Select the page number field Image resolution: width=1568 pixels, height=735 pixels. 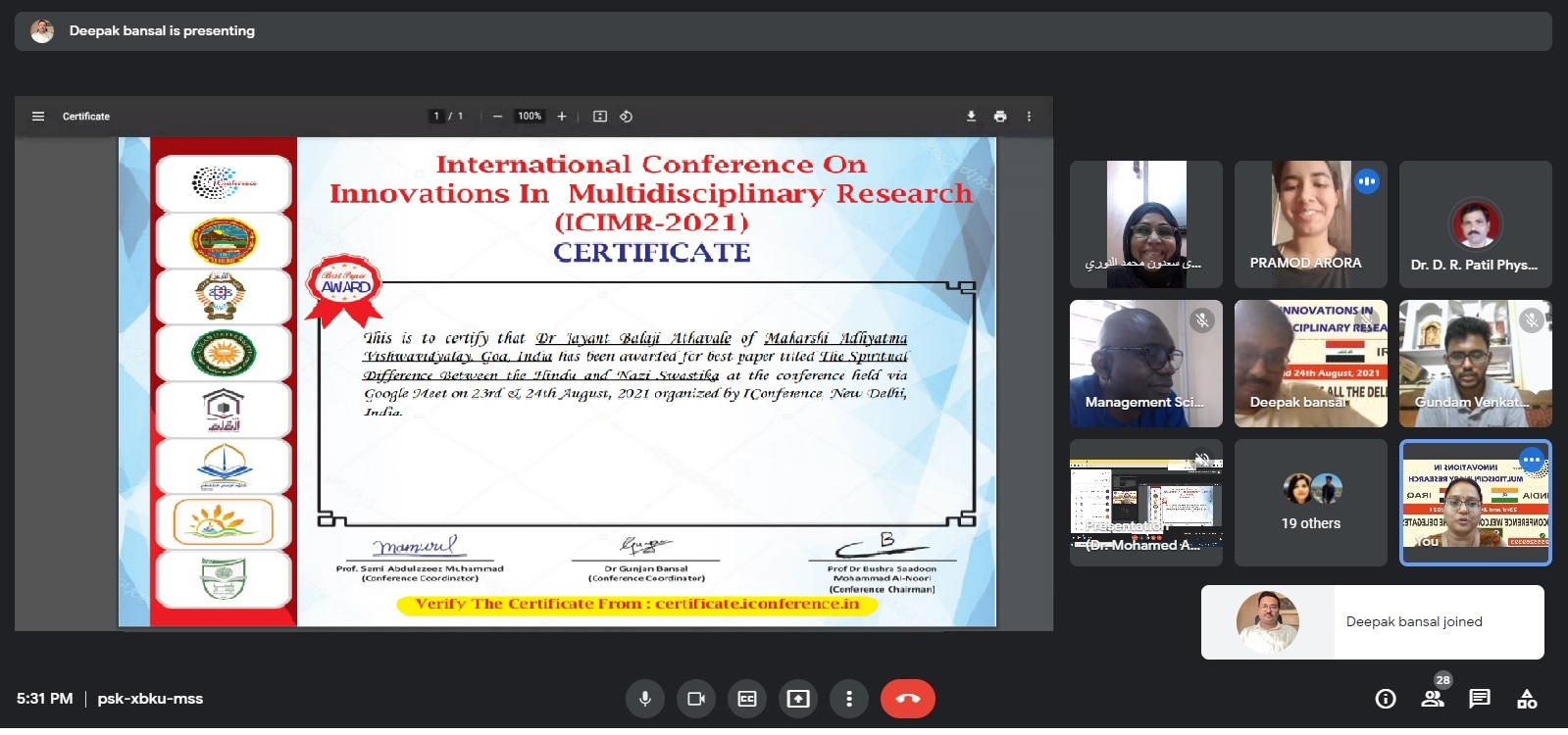click(x=437, y=117)
